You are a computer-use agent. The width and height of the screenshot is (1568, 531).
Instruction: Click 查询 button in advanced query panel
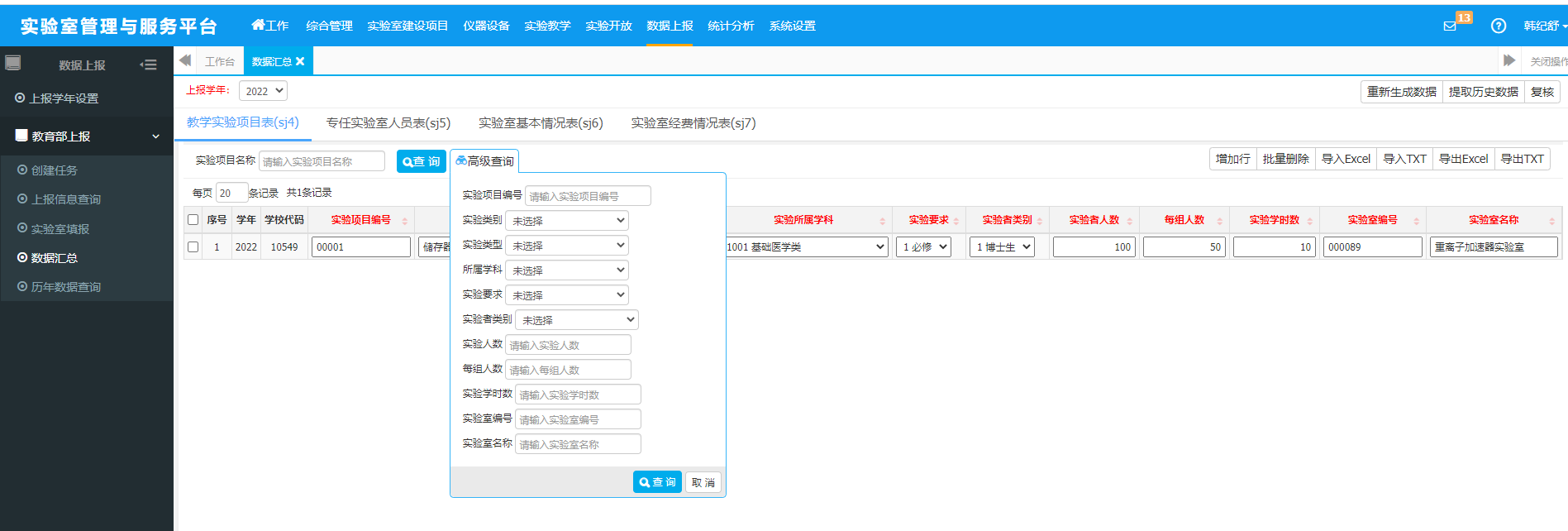coord(657,482)
